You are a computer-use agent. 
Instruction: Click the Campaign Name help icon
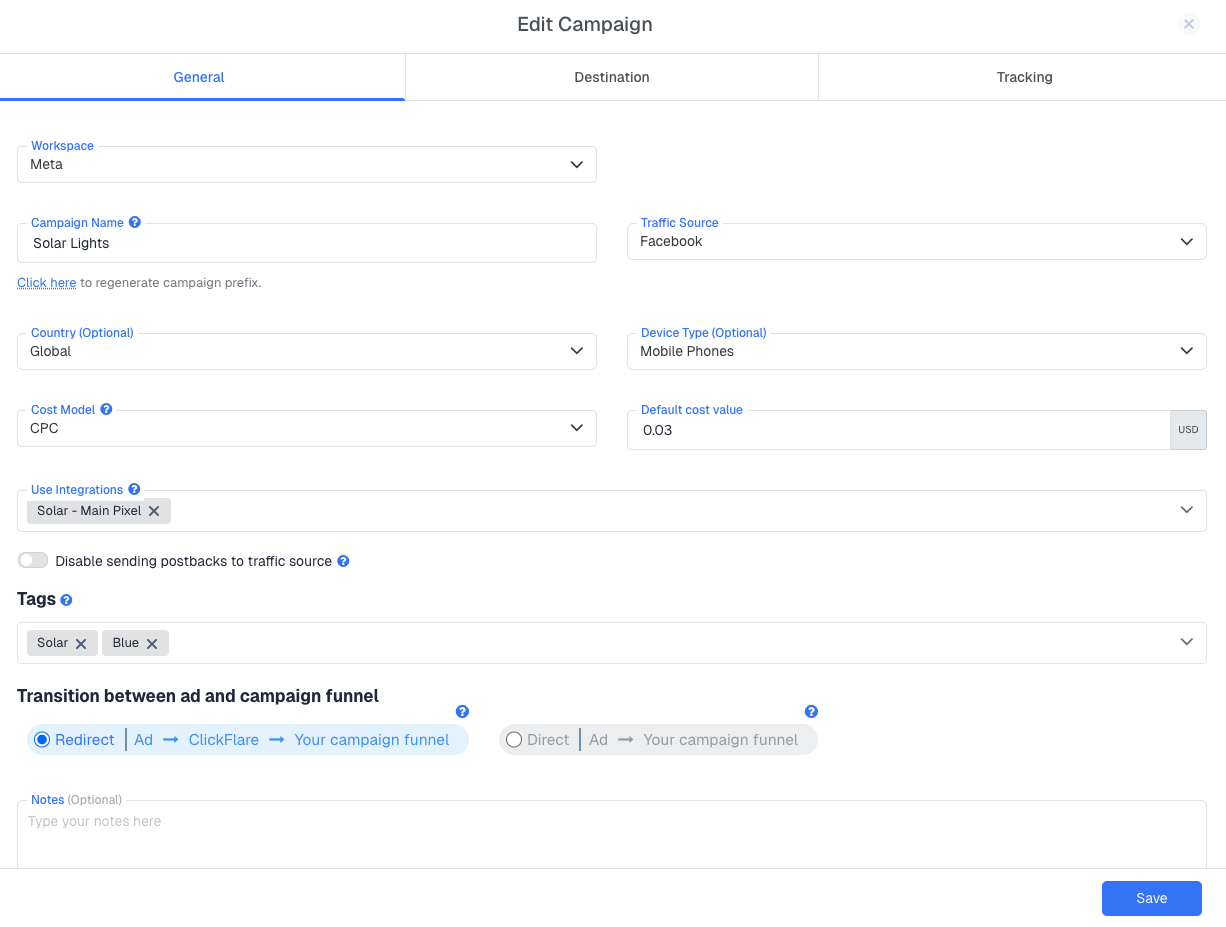[135, 223]
